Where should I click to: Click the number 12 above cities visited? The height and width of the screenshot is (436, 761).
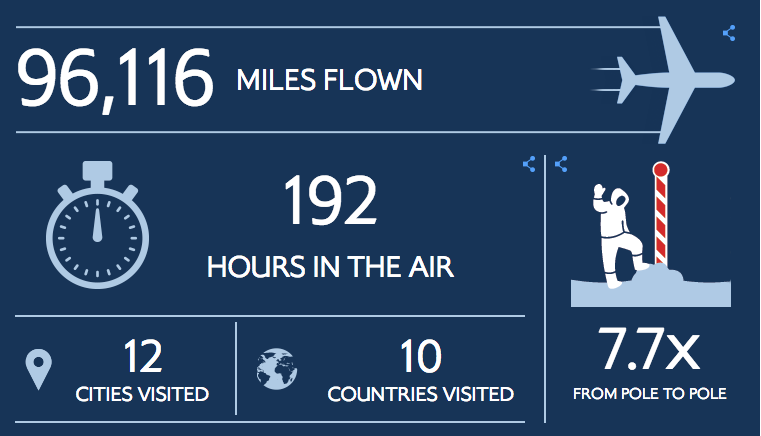(x=142, y=357)
